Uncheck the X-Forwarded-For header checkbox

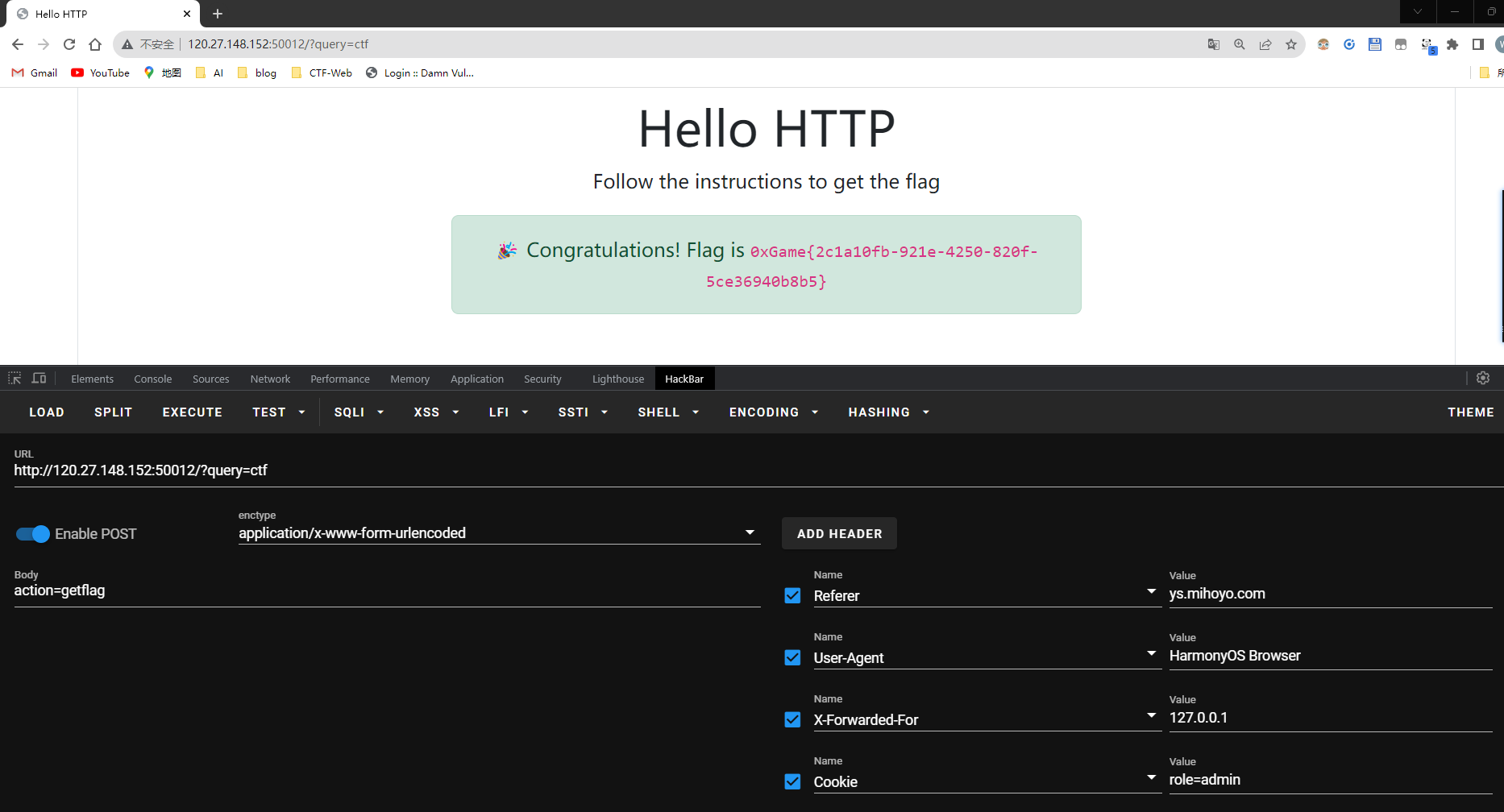coord(793,719)
